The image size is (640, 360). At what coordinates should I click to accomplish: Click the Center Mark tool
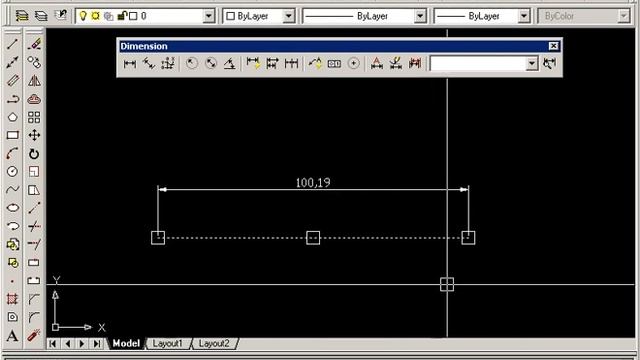[x=353, y=64]
